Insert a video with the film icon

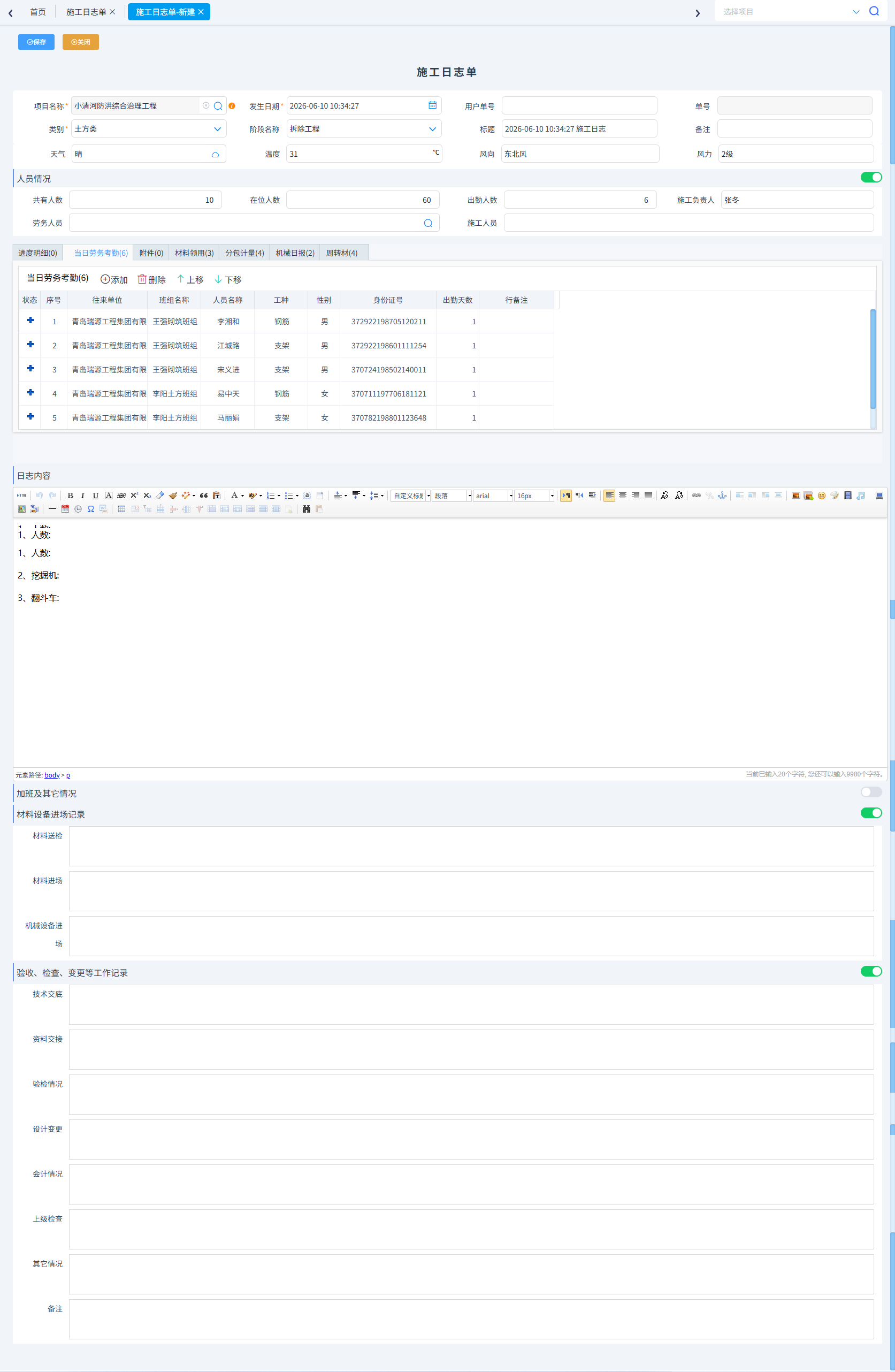848,496
